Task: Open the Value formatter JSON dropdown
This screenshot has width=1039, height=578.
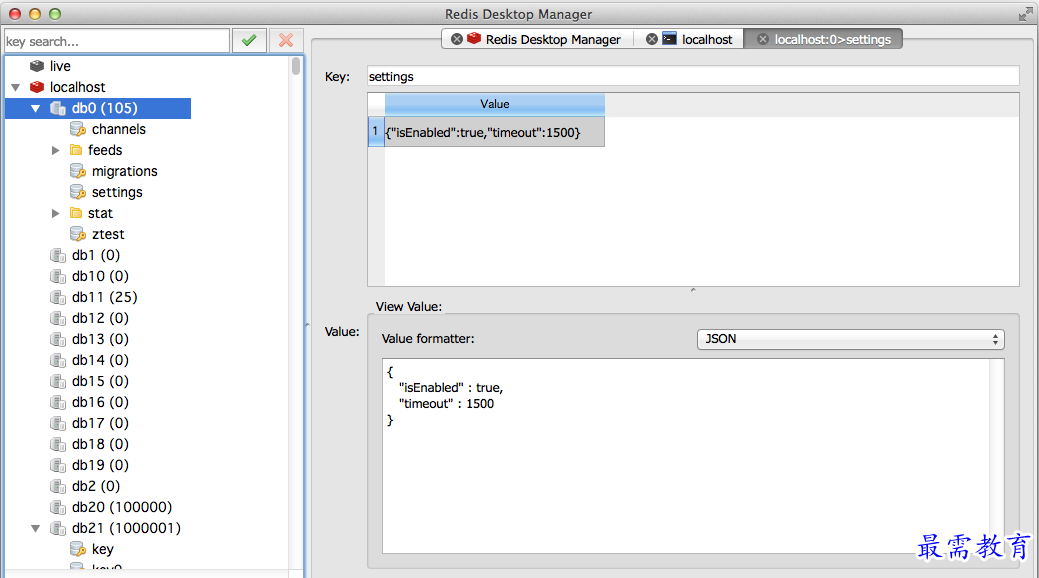Action: coord(851,339)
